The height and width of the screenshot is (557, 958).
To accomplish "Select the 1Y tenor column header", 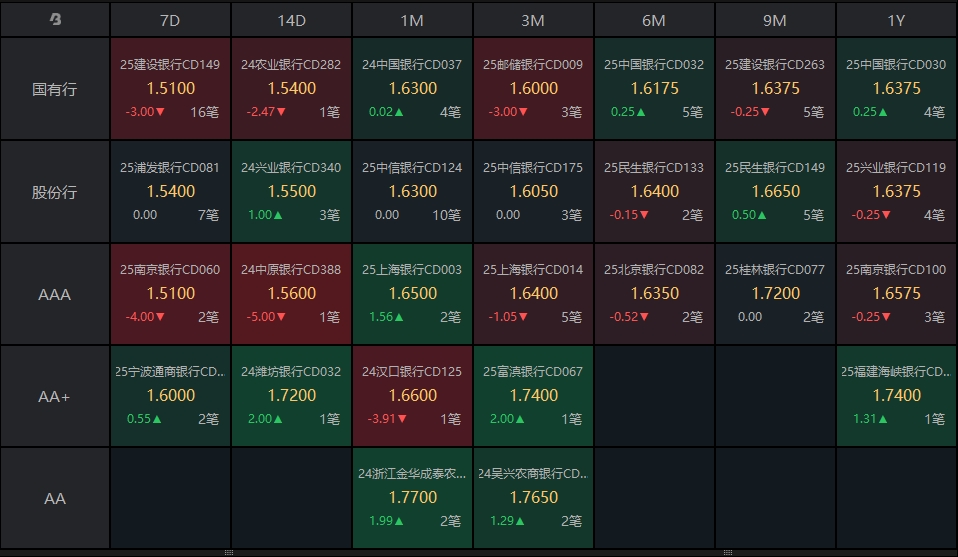I will pyautogui.click(x=896, y=20).
